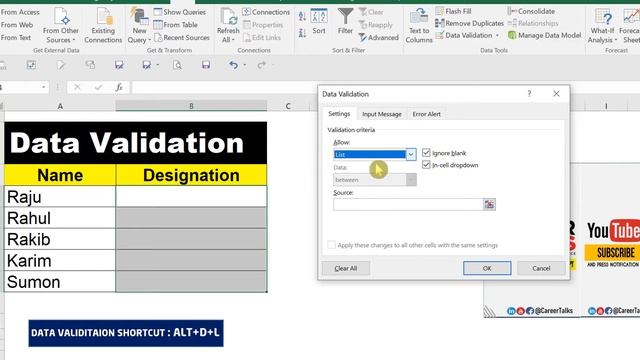Viewport: 640px width, 360px height.
Task: Toggle the Filter funnel
Action: [345, 21]
